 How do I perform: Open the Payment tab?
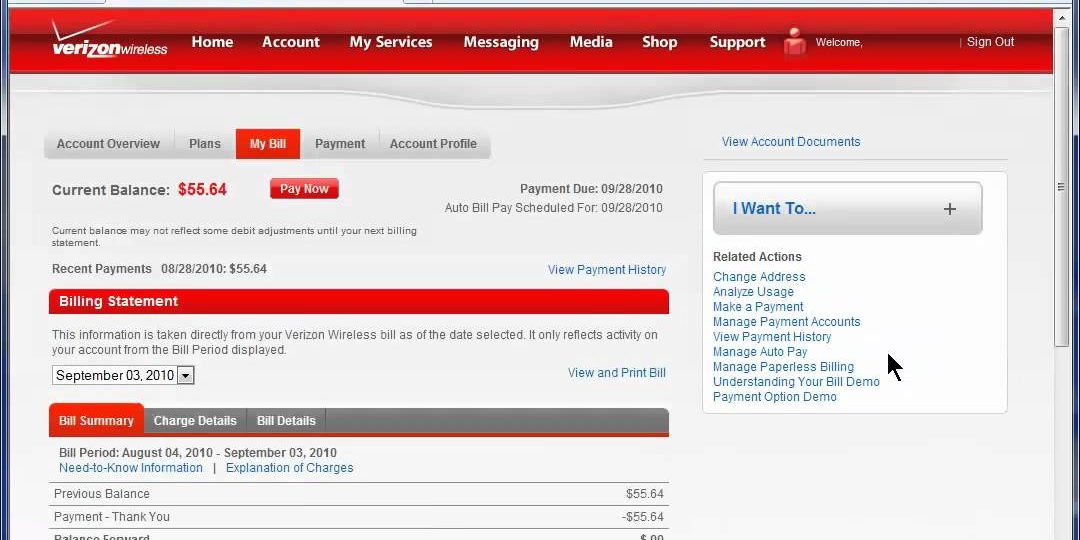(x=340, y=144)
